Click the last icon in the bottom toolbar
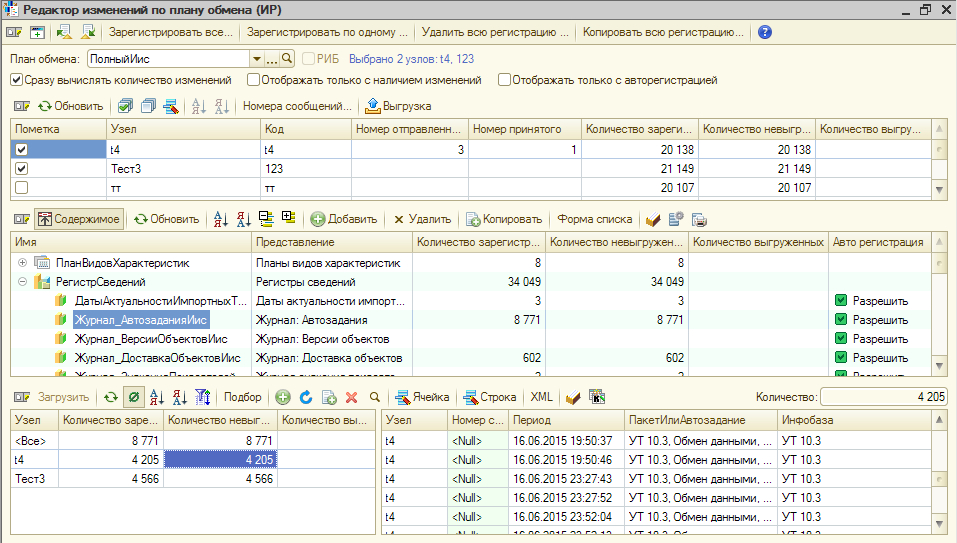Viewport: 957px width, 543px height. (597, 397)
